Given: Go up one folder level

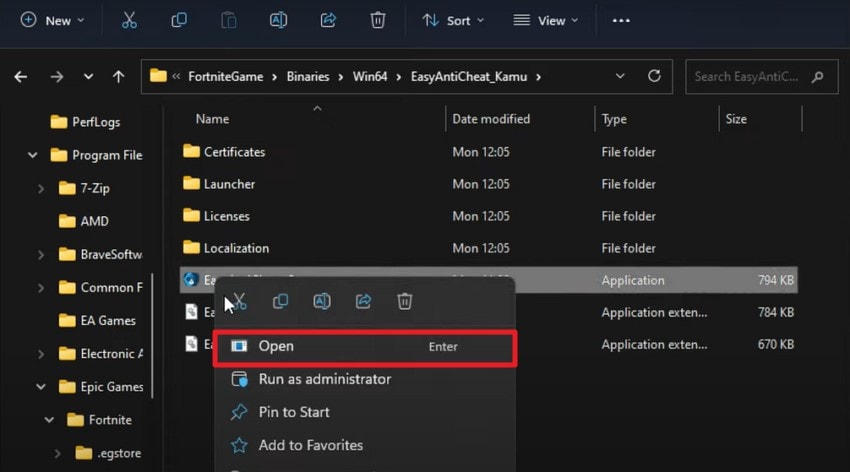Looking at the screenshot, I should click(118, 77).
